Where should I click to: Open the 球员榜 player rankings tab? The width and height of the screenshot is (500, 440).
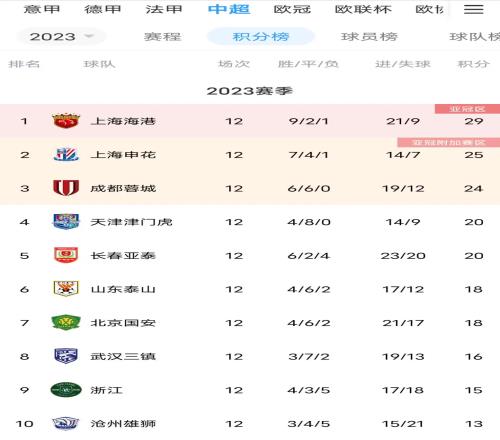(369, 36)
